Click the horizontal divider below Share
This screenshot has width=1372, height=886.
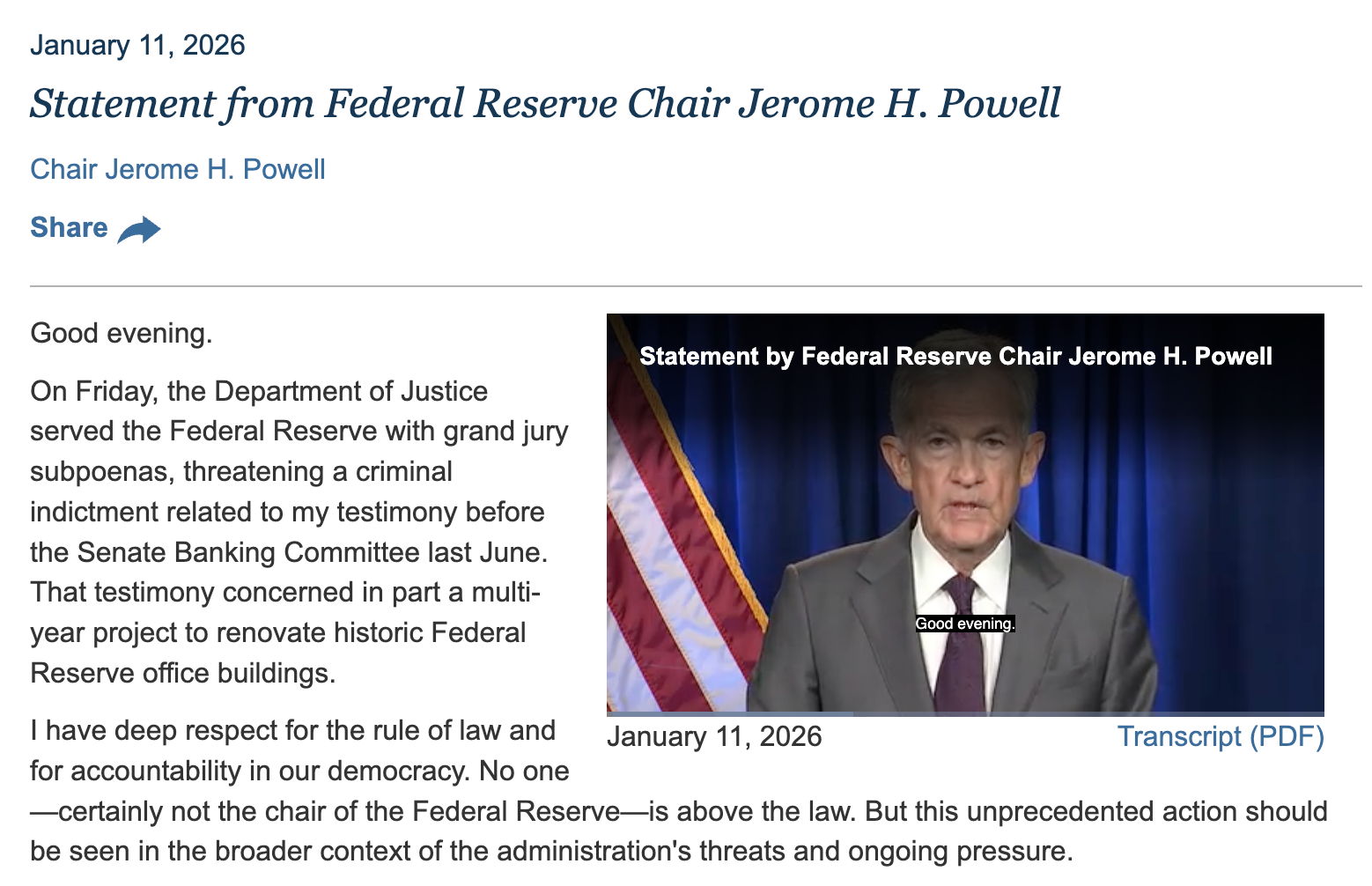pyautogui.click(x=696, y=286)
